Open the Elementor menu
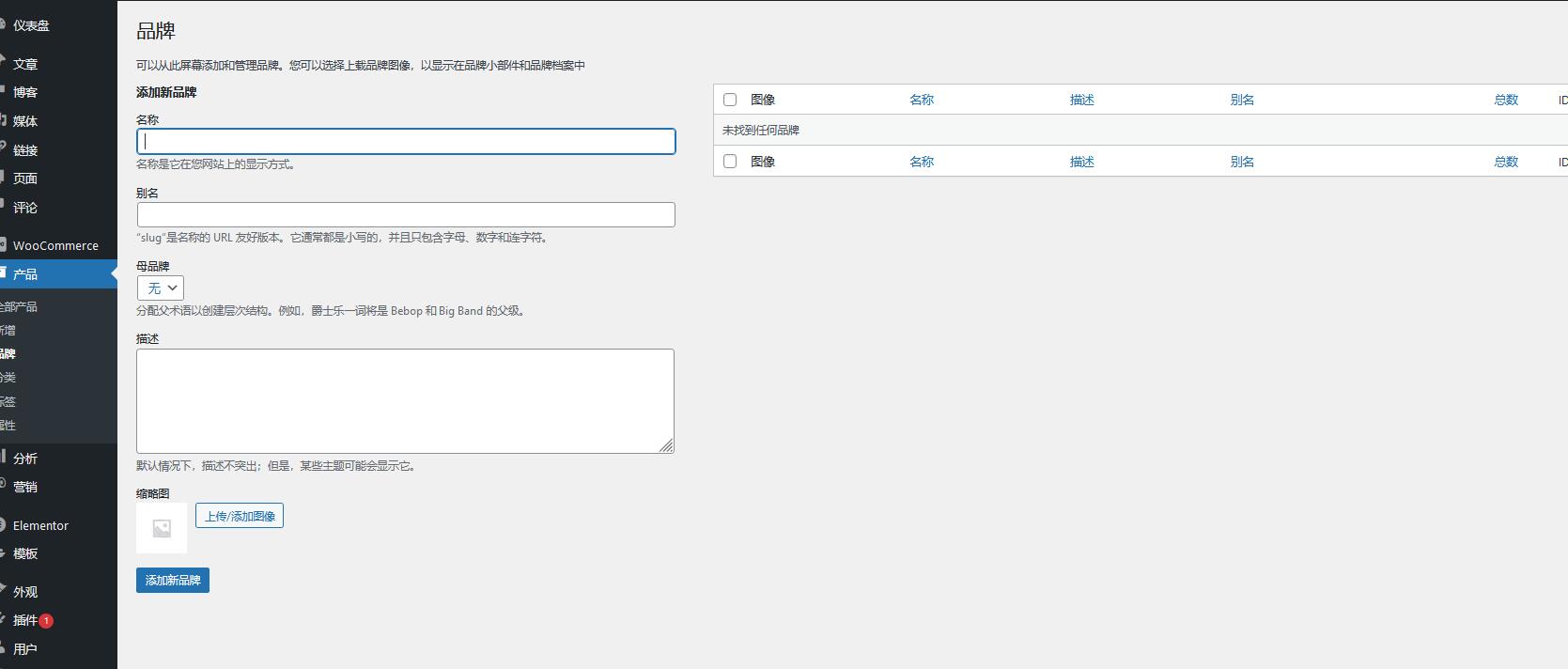Viewport: 1568px width, 669px height. point(40,525)
